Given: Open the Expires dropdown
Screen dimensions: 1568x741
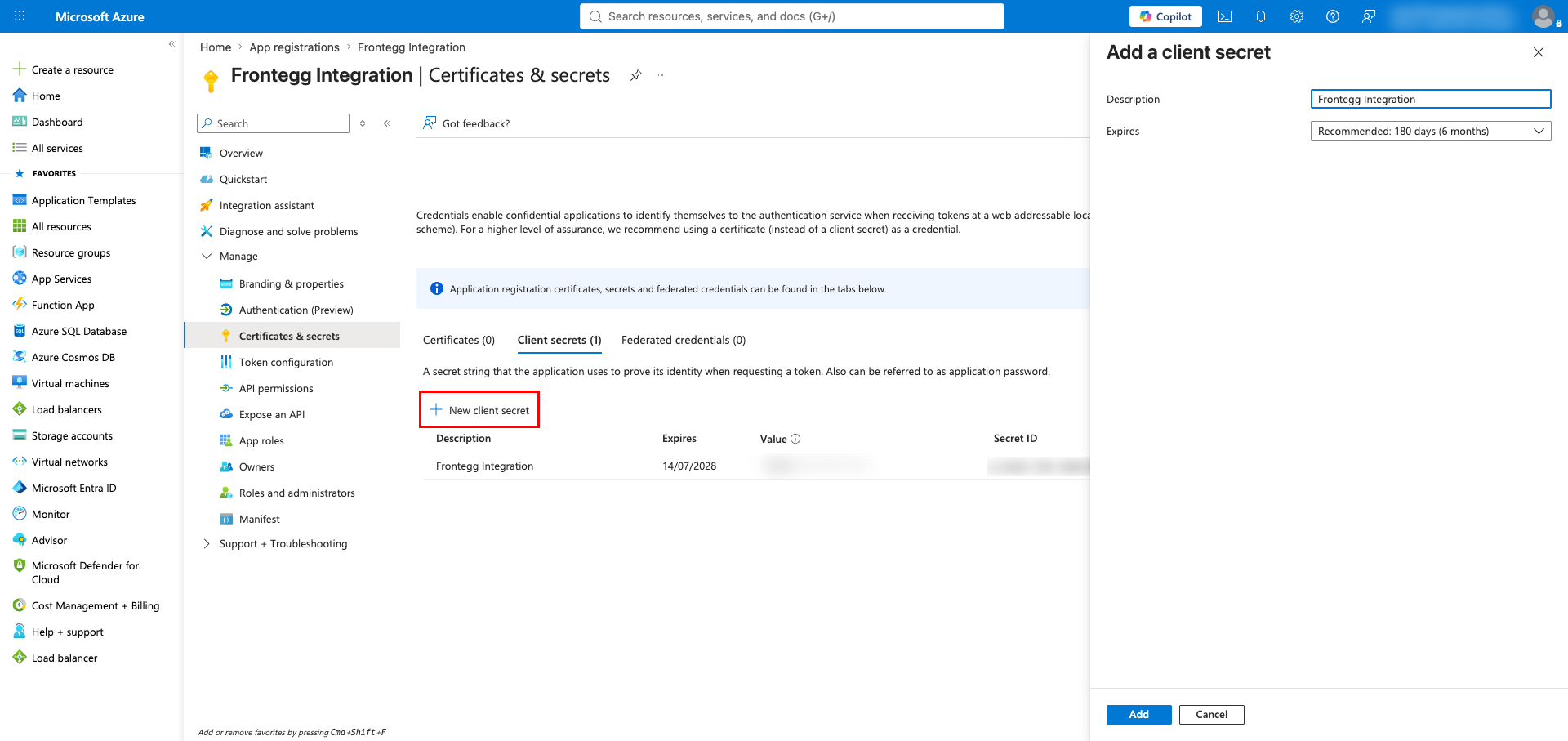Looking at the screenshot, I should click(x=1431, y=131).
